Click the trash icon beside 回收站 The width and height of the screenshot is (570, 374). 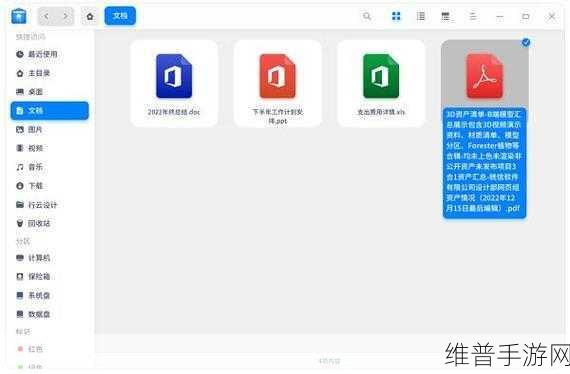point(20,223)
